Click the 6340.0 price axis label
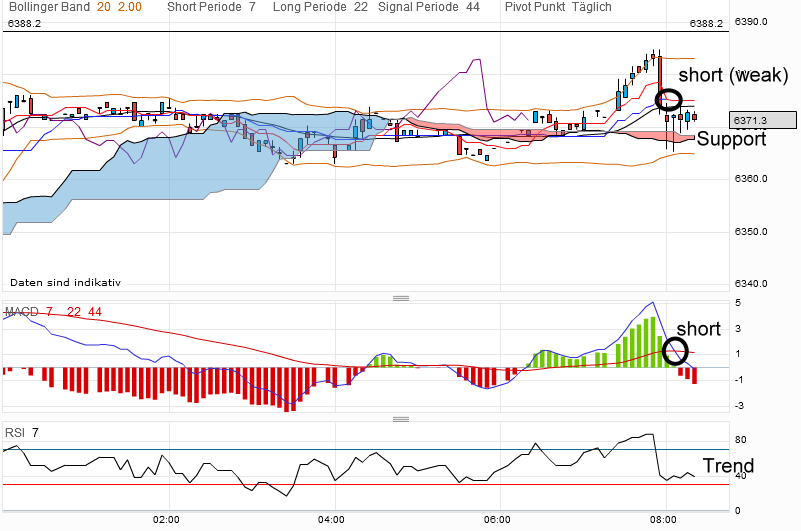Image resolution: width=801 pixels, height=531 pixels. coord(751,284)
